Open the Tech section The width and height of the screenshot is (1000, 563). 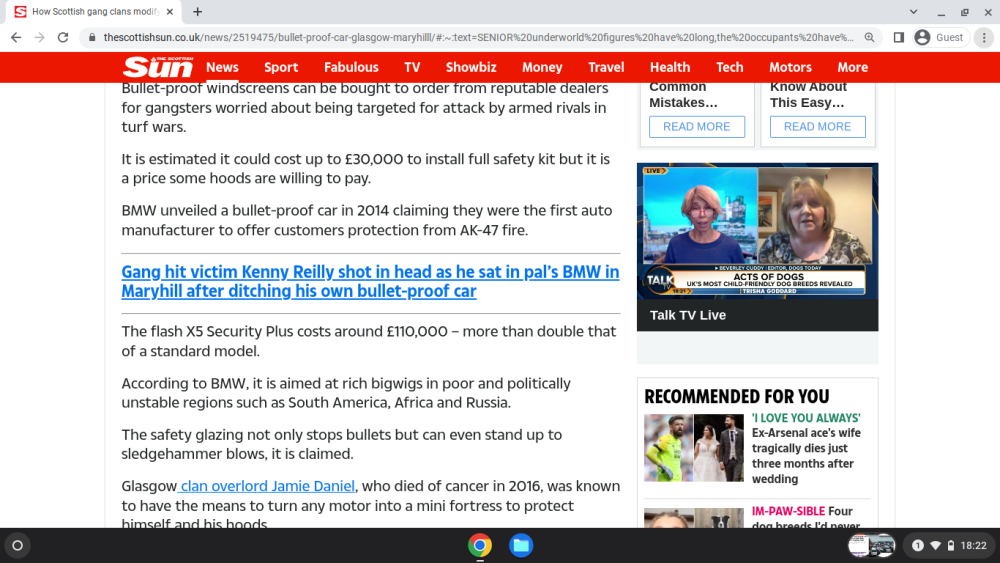730,67
